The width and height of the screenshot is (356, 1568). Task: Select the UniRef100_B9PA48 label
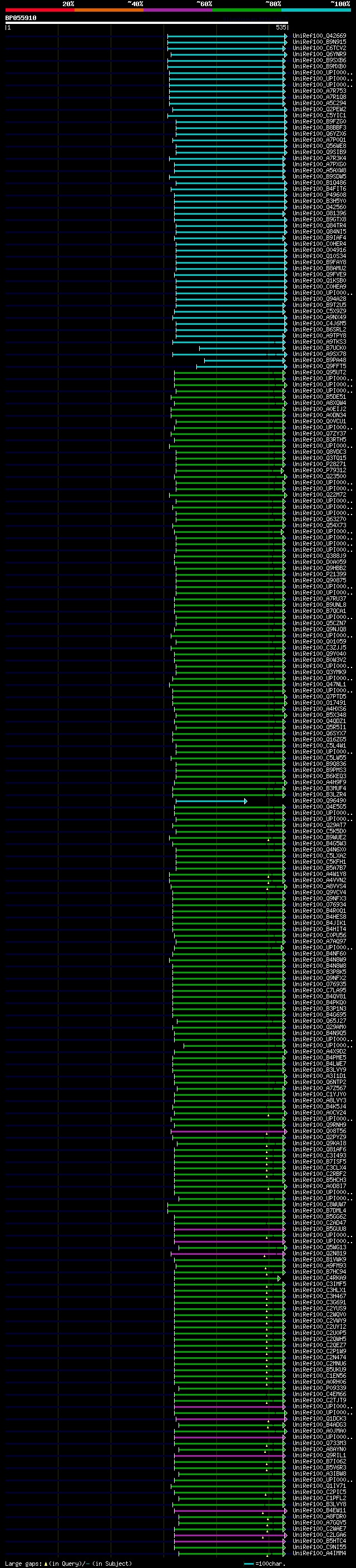click(x=319, y=360)
